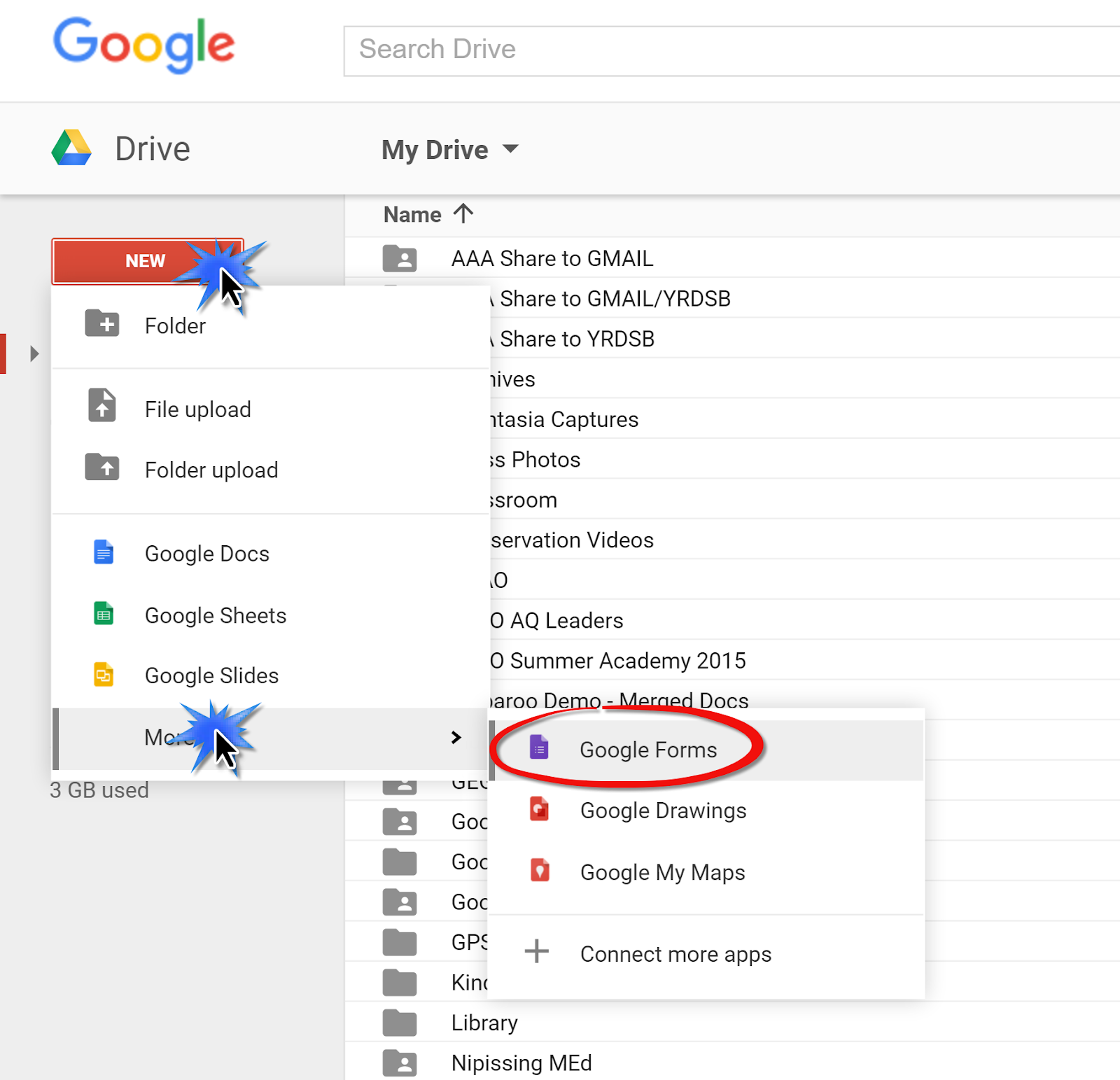Choose Folder upload menu entry

pyautogui.click(x=271, y=470)
